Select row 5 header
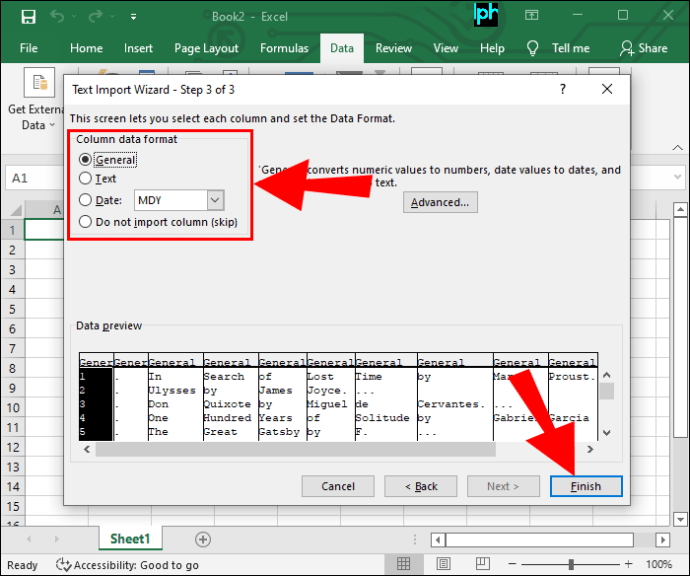The height and width of the screenshot is (576, 690). (x=12, y=309)
